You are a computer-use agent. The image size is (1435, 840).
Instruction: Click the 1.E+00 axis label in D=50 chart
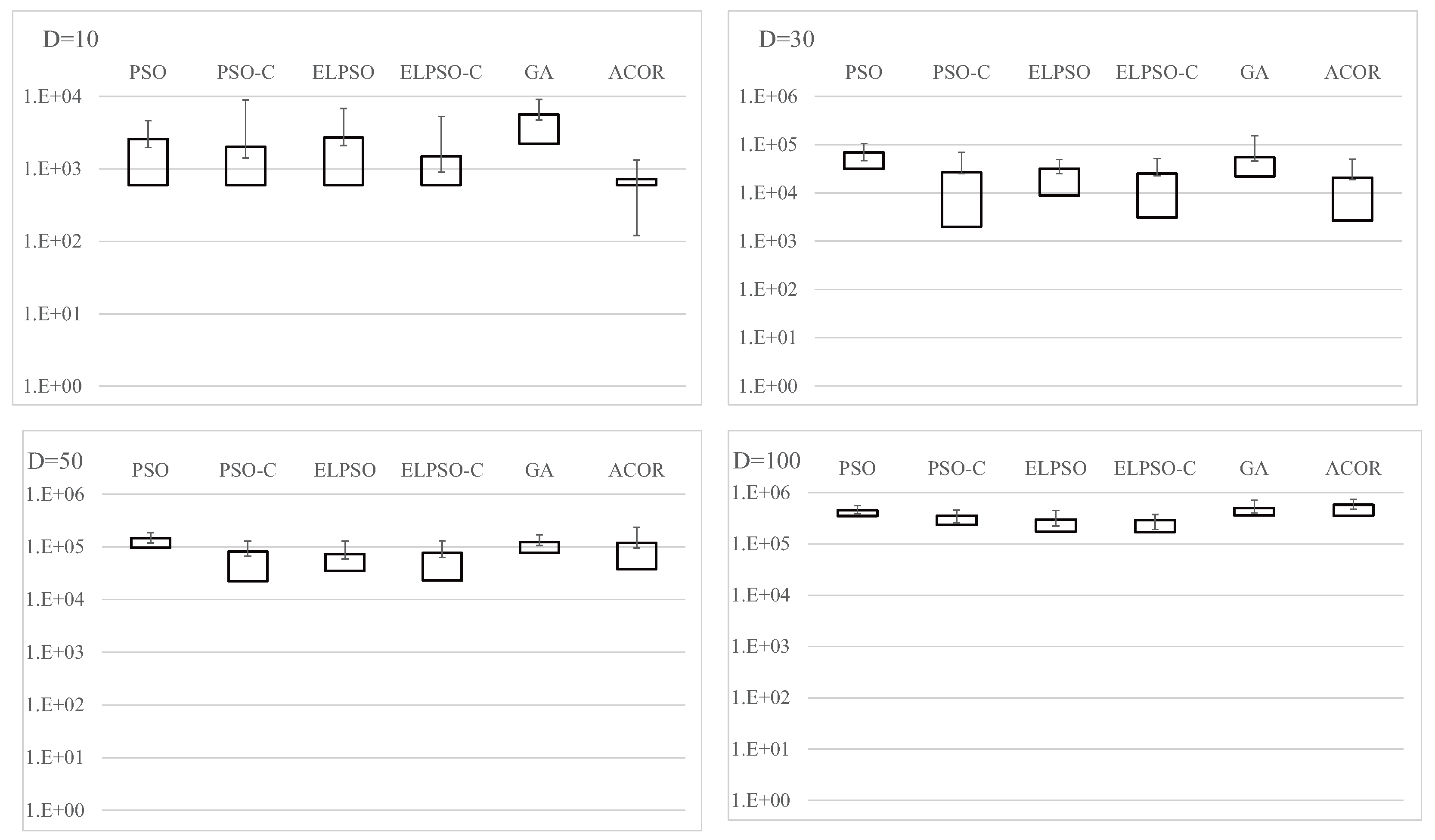55,810
